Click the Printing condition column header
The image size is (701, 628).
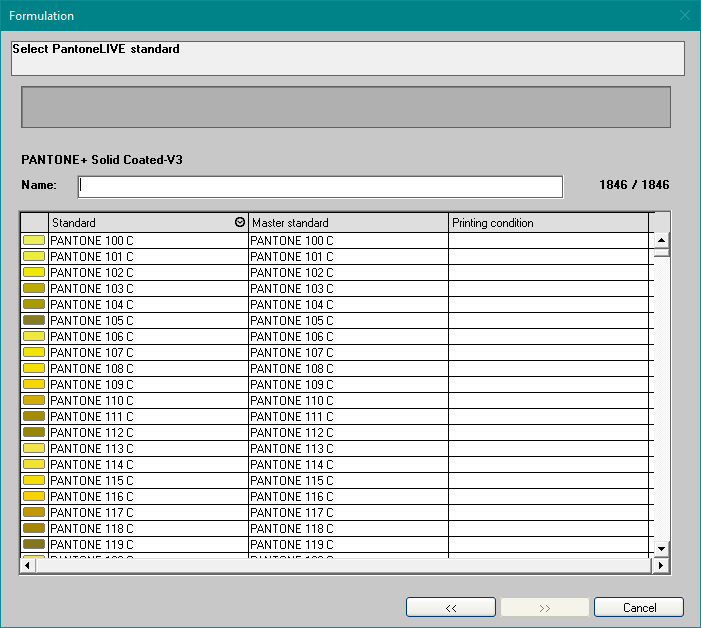pyautogui.click(x=548, y=223)
